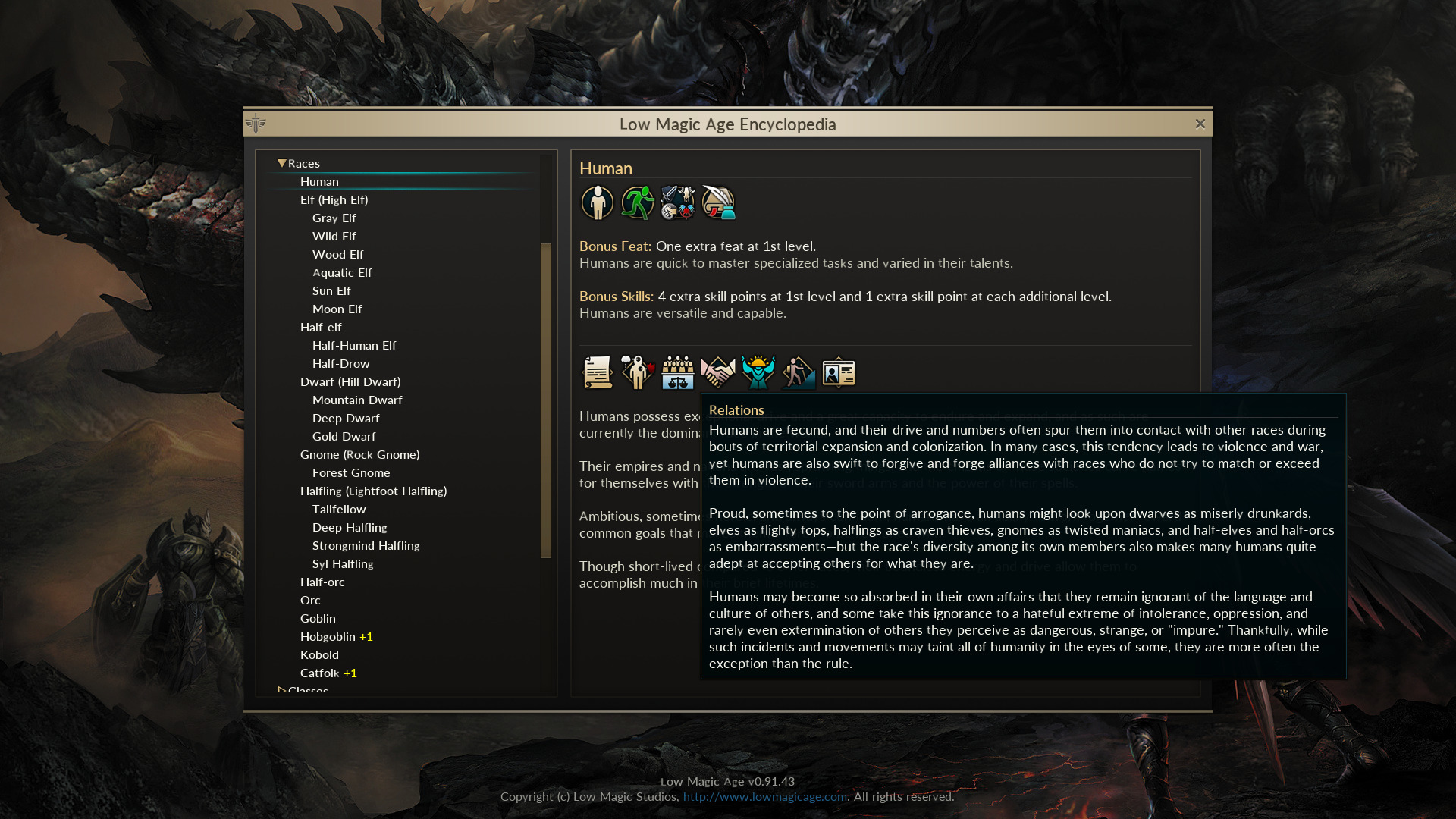Open Gnome (Rock Gnome) entry
Image resolution: width=1456 pixels, height=819 pixels.
359,454
